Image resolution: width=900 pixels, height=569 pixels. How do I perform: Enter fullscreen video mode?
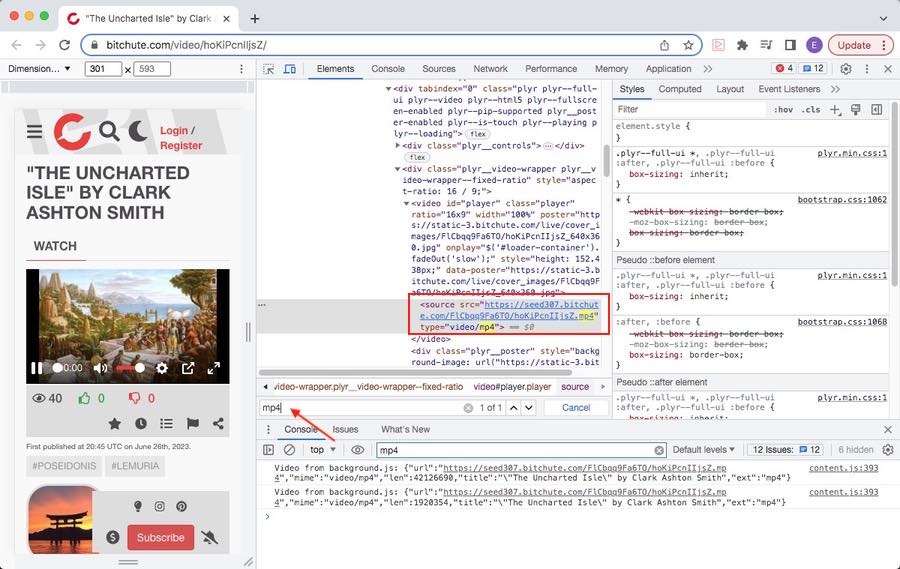[214, 368]
